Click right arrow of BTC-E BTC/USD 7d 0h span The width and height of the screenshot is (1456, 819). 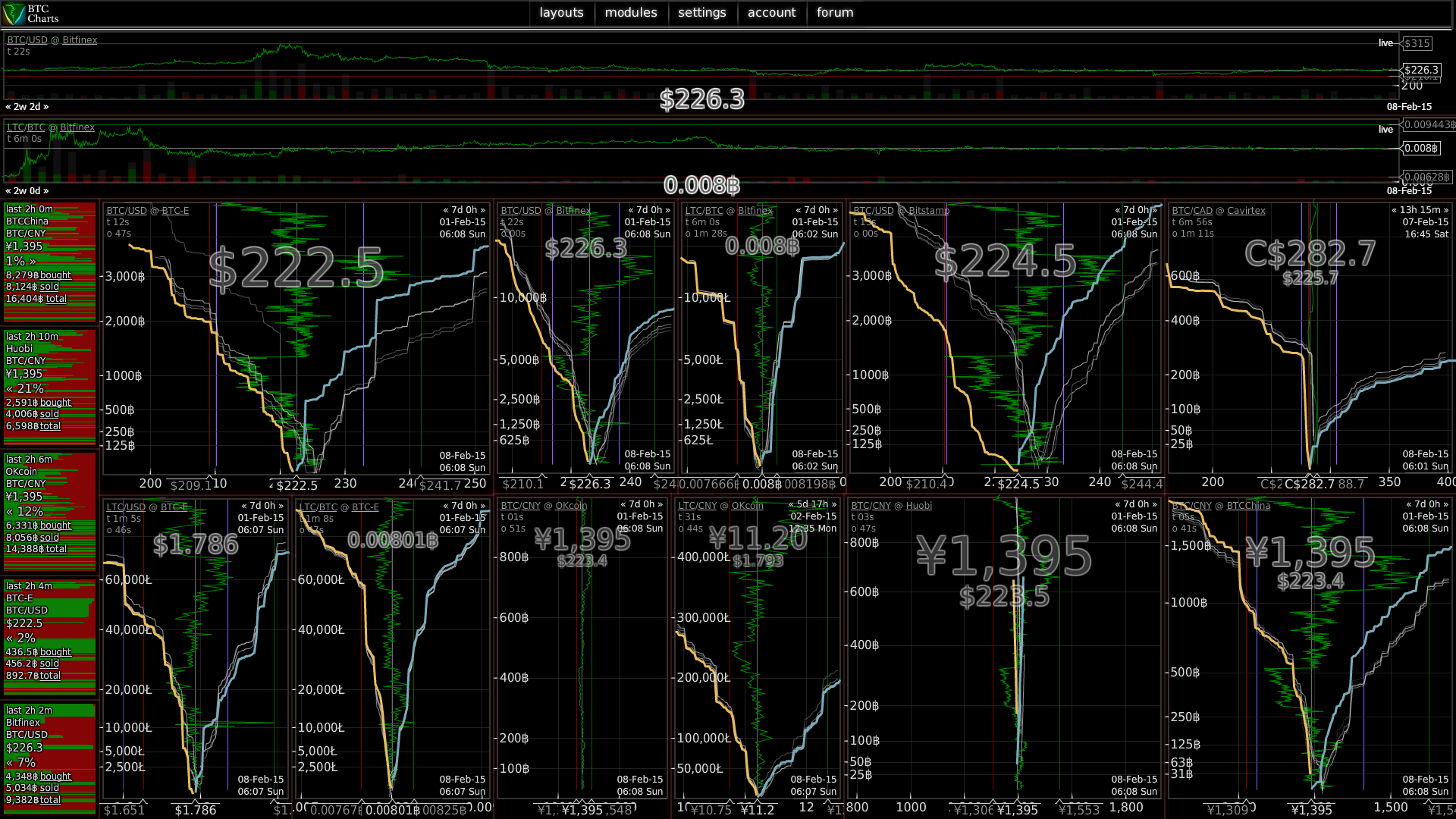click(x=482, y=210)
